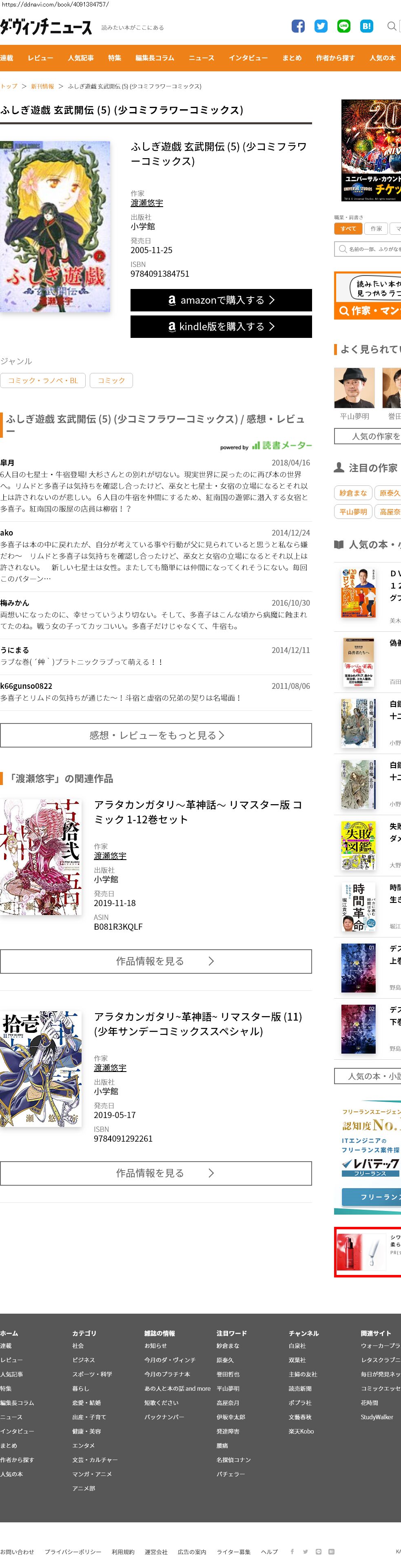Open the レビュー menu item
The image size is (401, 1568).
[x=40, y=58]
